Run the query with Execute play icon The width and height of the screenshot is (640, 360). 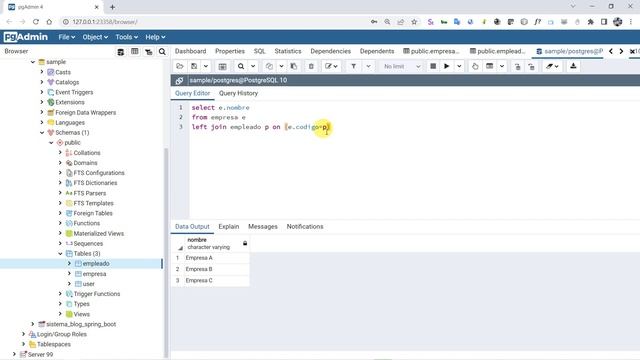[447, 66]
